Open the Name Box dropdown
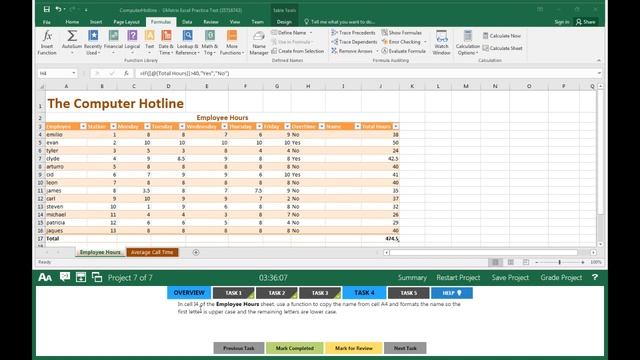Screen dimensions: 640x360 pos(73,73)
